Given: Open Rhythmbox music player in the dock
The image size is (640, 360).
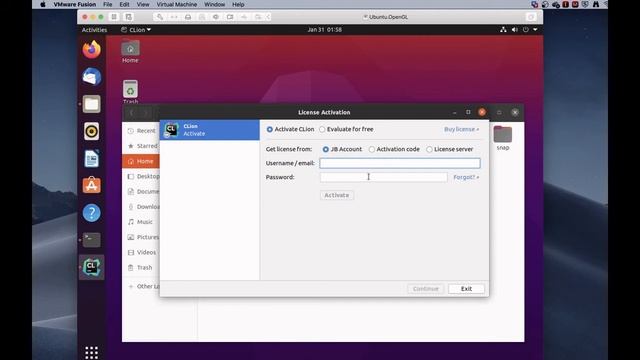Looking at the screenshot, I should (91, 131).
